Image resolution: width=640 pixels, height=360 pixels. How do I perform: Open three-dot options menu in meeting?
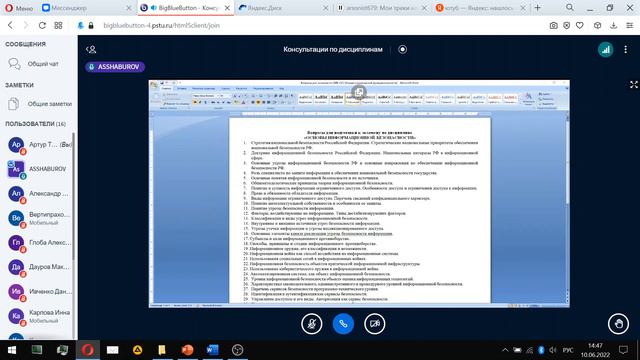(626, 49)
